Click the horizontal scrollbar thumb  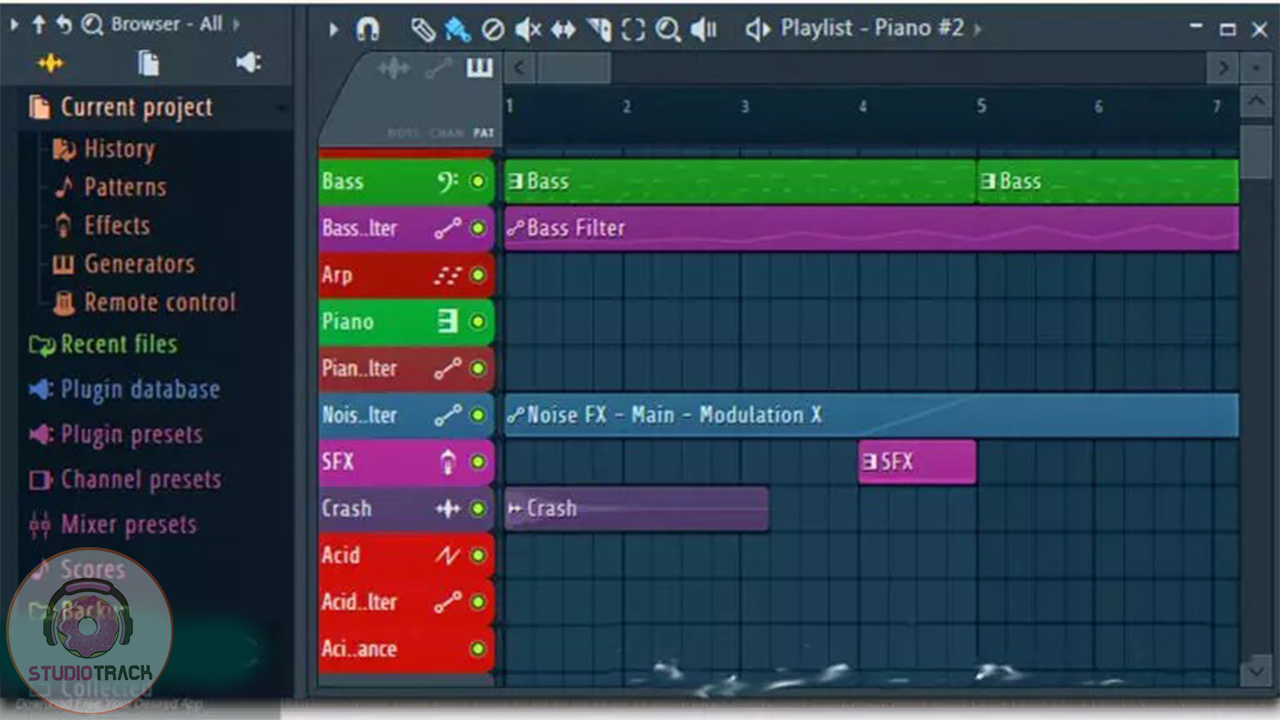573,68
